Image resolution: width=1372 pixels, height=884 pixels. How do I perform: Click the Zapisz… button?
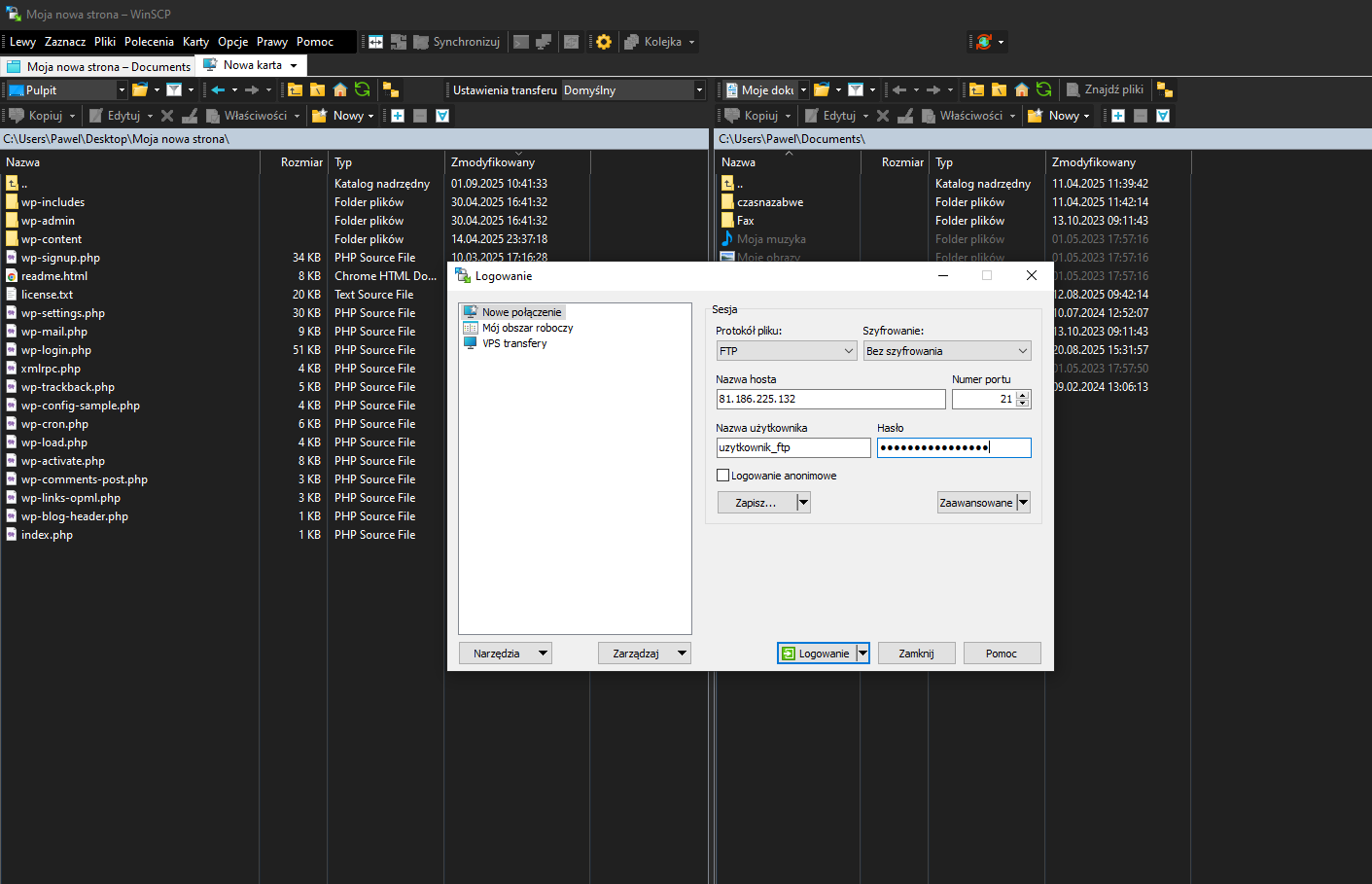(756, 503)
